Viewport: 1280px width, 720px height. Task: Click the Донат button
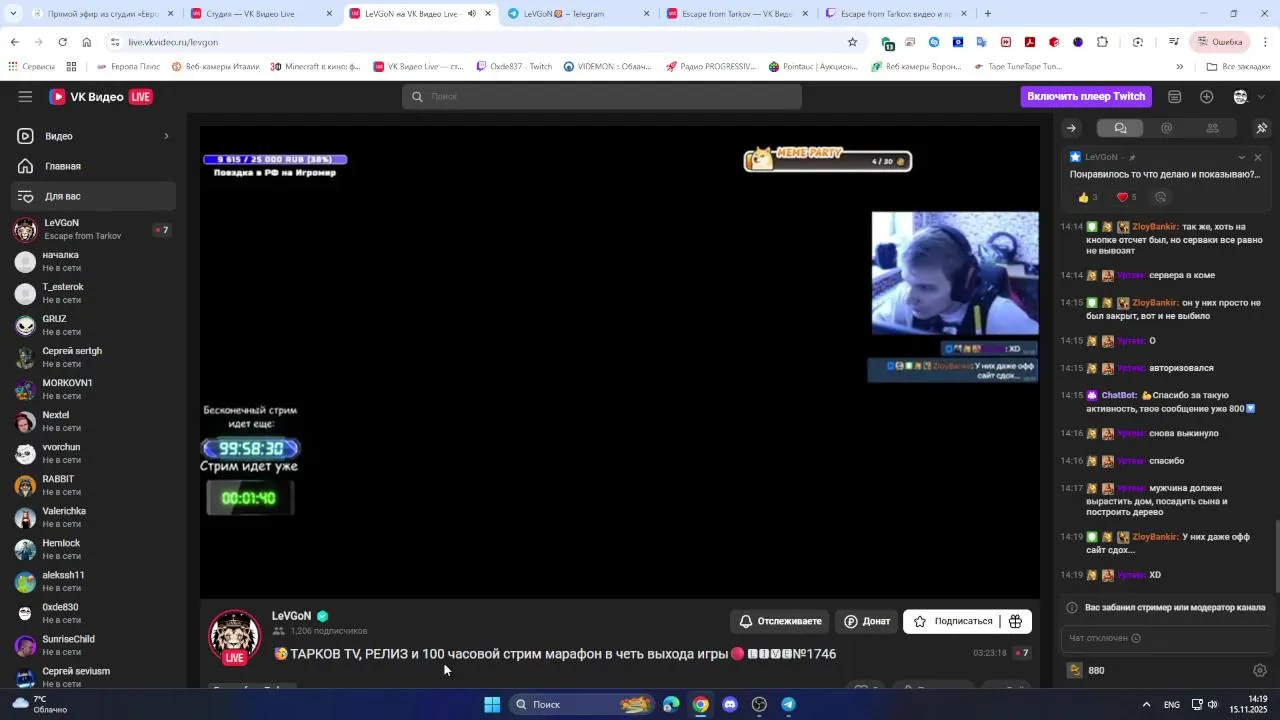(866, 621)
